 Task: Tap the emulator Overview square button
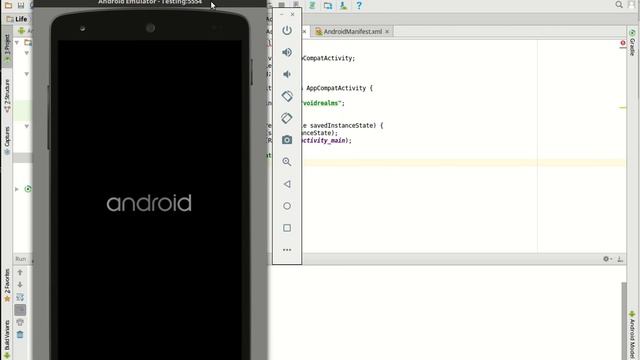coord(287,228)
